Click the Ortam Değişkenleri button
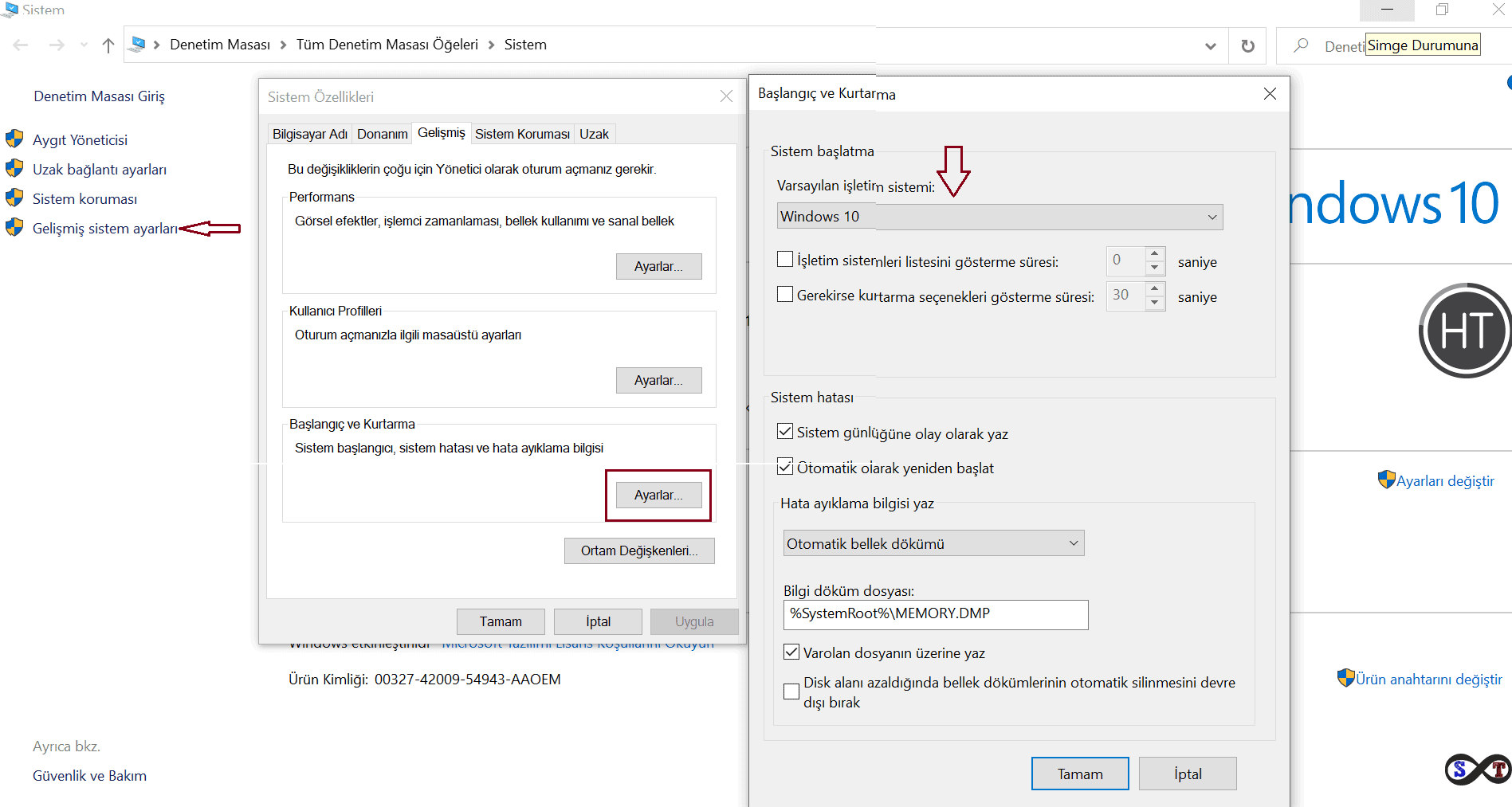The height and width of the screenshot is (807, 1512). click(x=639, y=550)
